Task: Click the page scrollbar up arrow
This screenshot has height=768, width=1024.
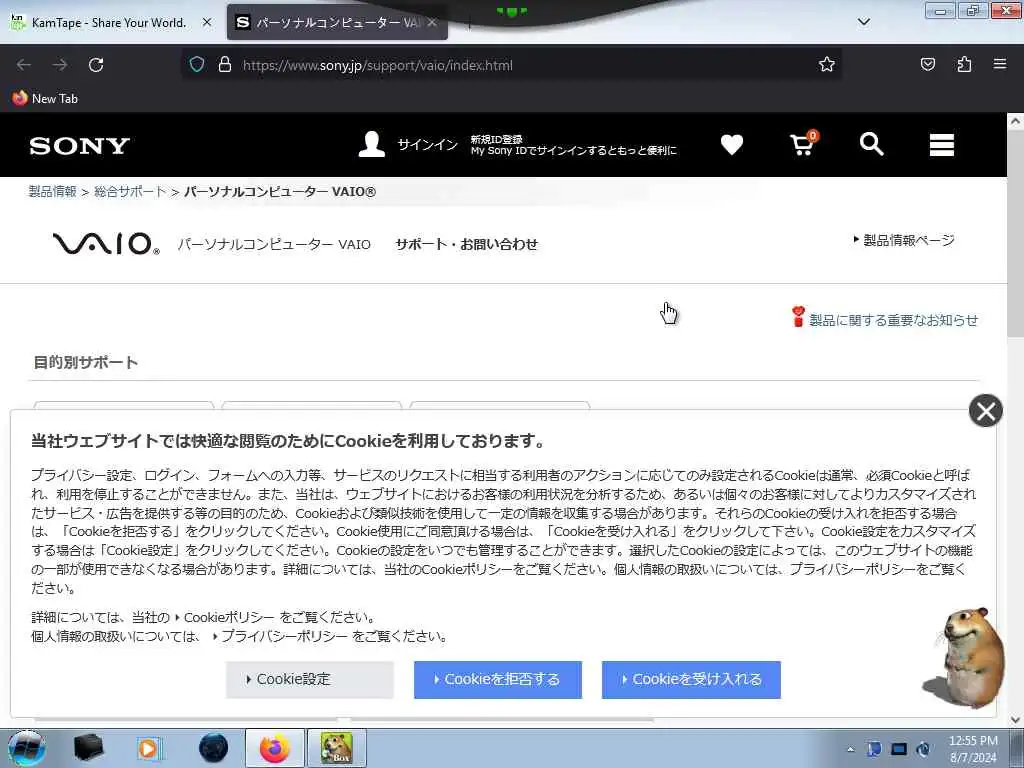Action: (1015, 121)
